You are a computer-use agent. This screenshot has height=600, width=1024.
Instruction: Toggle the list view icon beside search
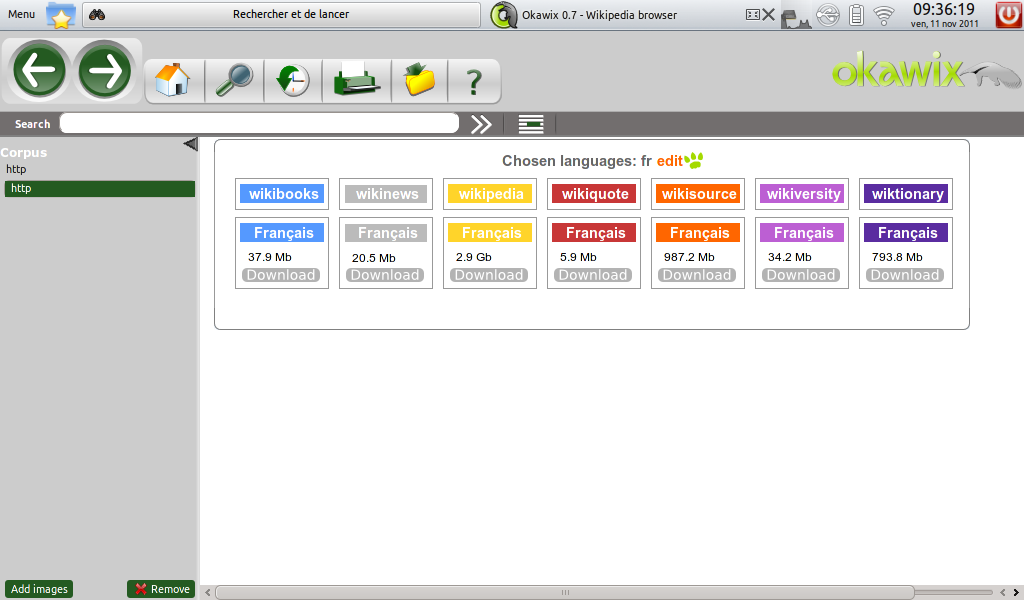point(531,124)
